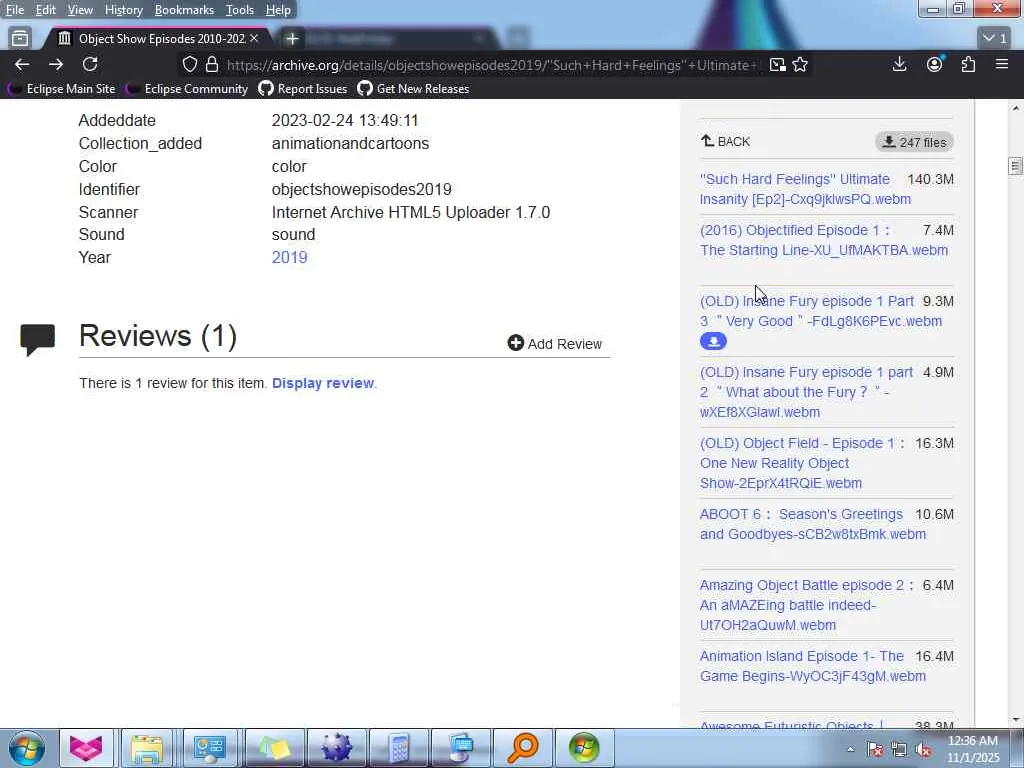Open ABOOT 6 Season's Greetings file

(812, 524)
